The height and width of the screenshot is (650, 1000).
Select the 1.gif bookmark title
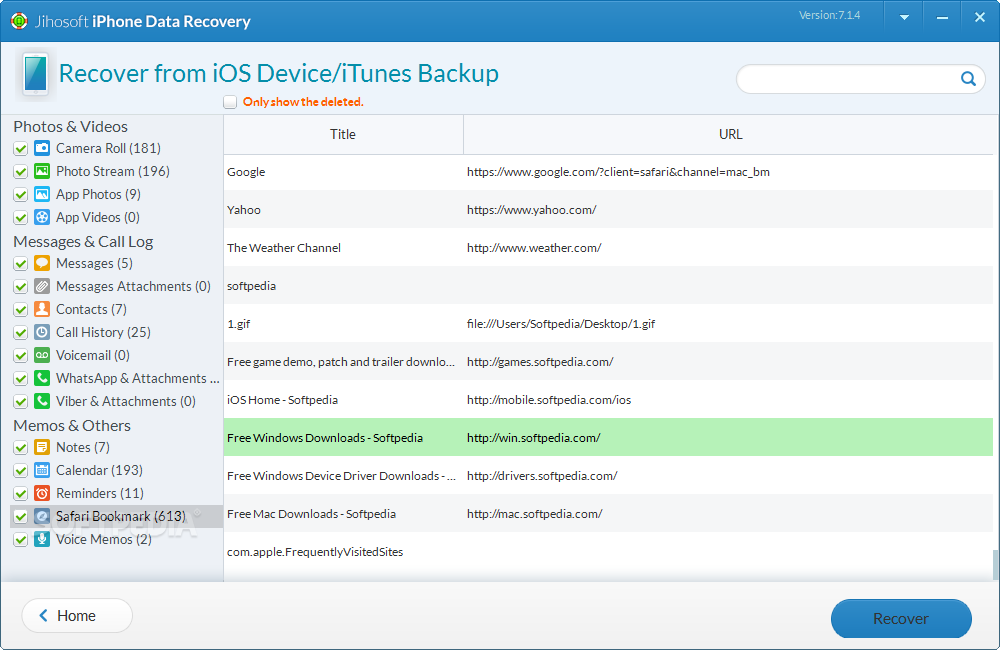point(239,324)
